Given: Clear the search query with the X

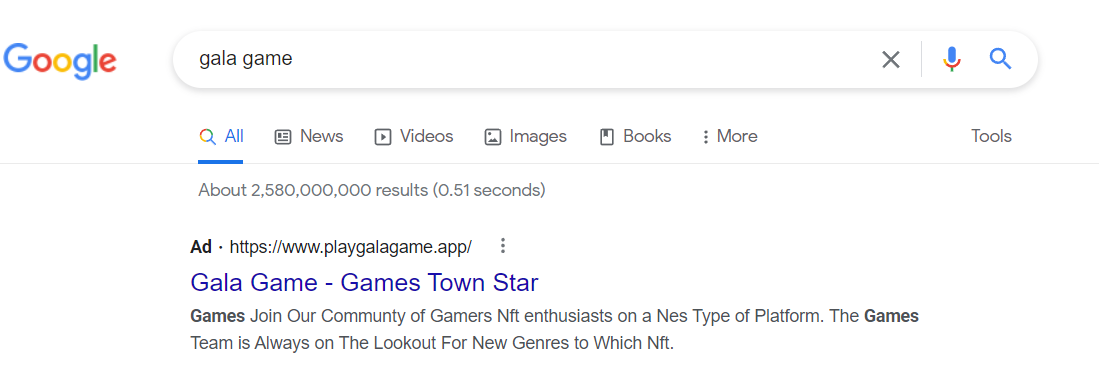Looking at the screenshot, I should pos(890,60).
